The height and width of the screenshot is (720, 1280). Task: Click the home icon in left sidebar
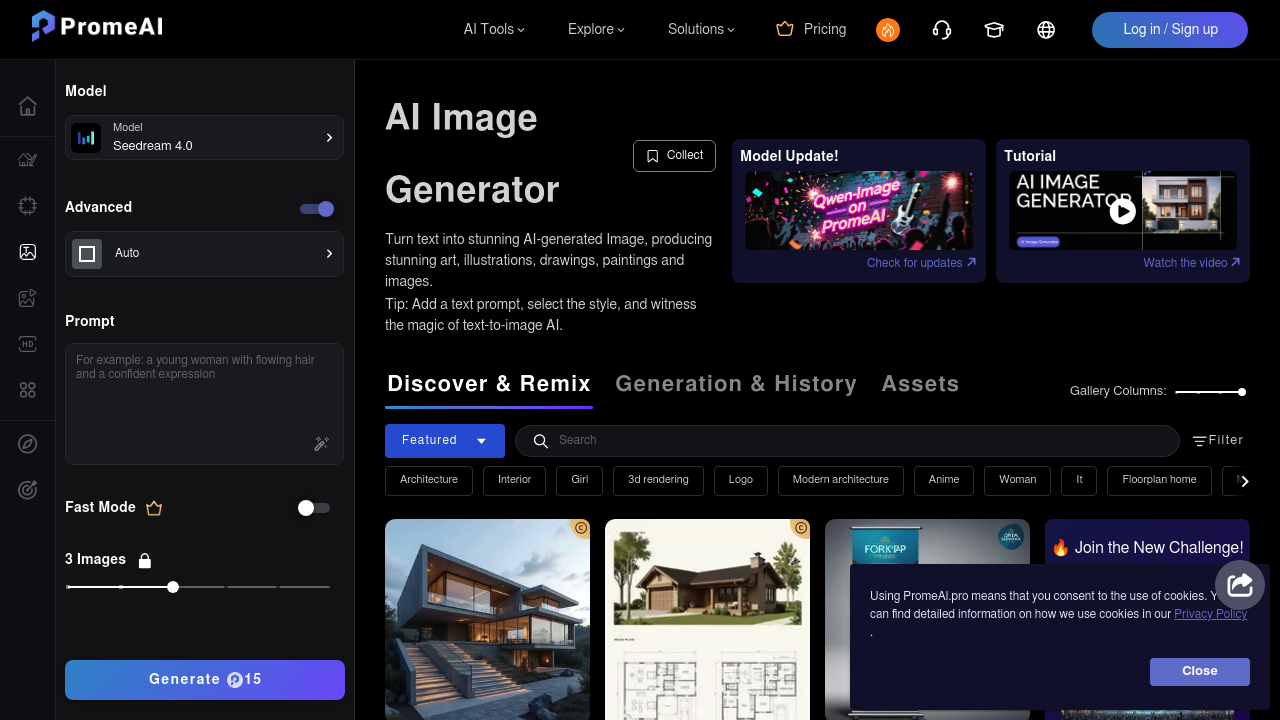coord(27,106)
